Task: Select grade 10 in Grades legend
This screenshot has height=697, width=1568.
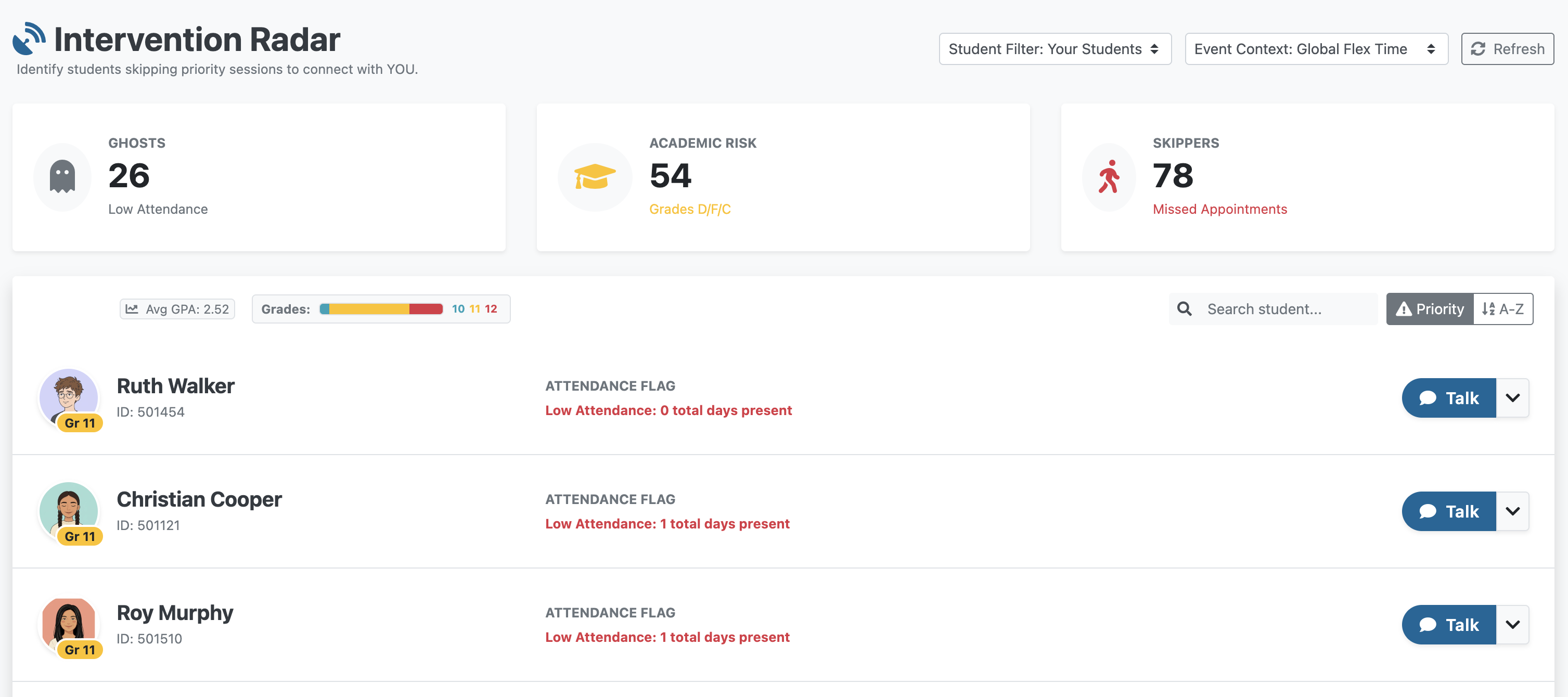Action: 458,309
